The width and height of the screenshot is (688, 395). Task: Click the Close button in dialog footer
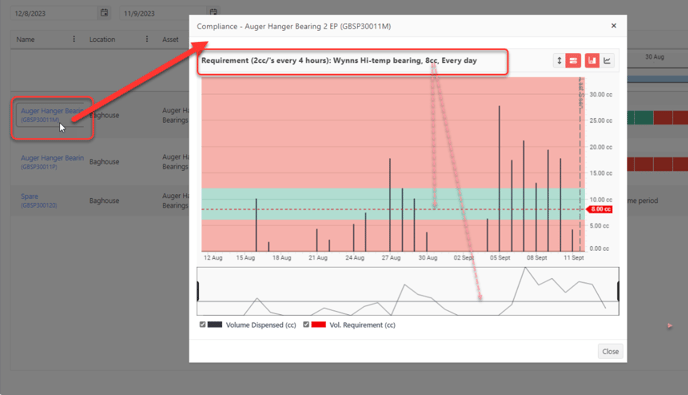point(610,351)
